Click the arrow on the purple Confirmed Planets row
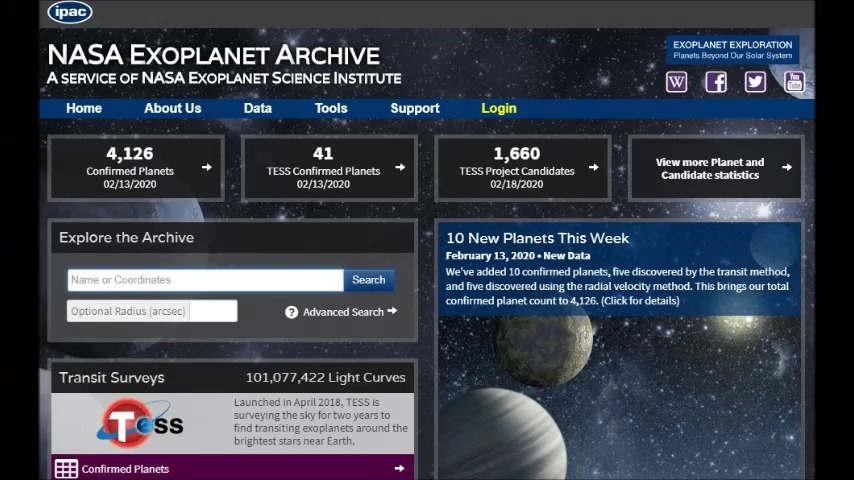Viewport: 854px width, 480px height. click(x=399, y=469)
